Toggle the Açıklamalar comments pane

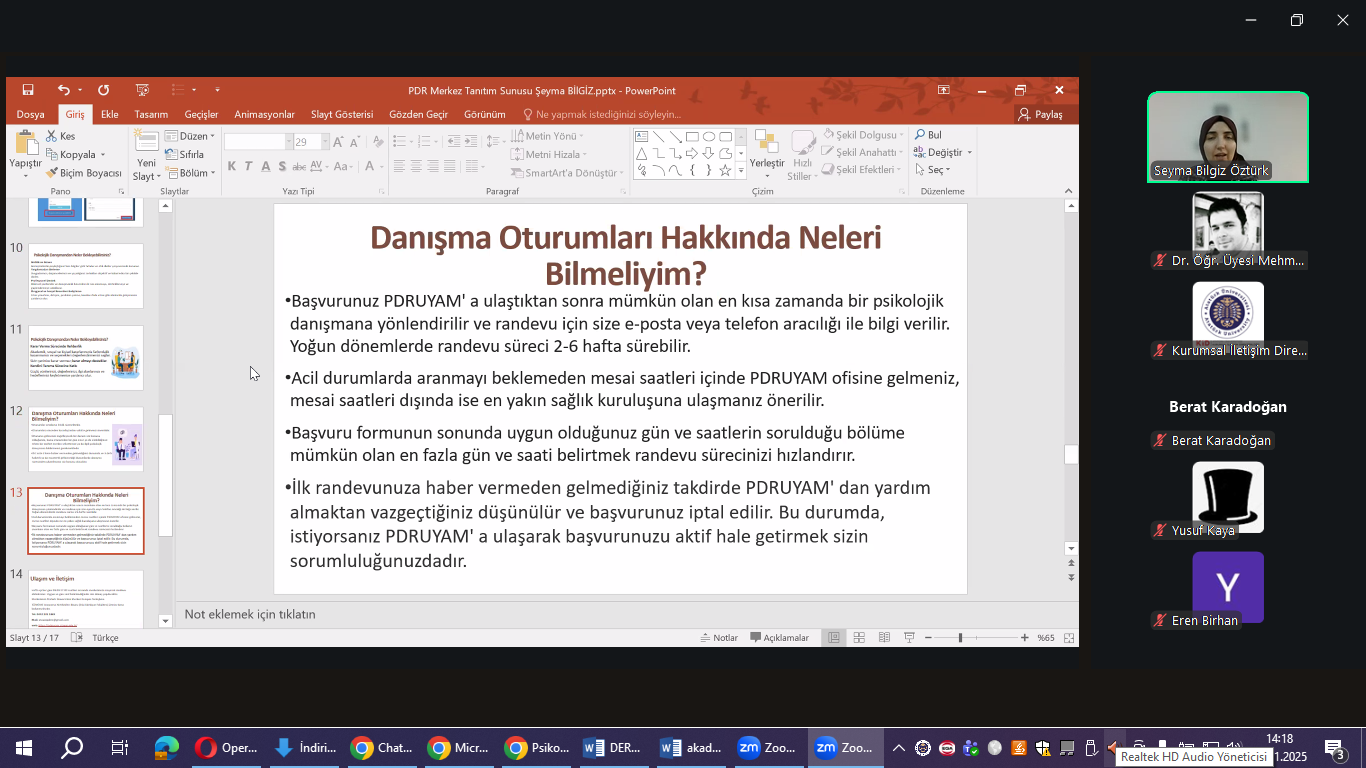(780, 638)
